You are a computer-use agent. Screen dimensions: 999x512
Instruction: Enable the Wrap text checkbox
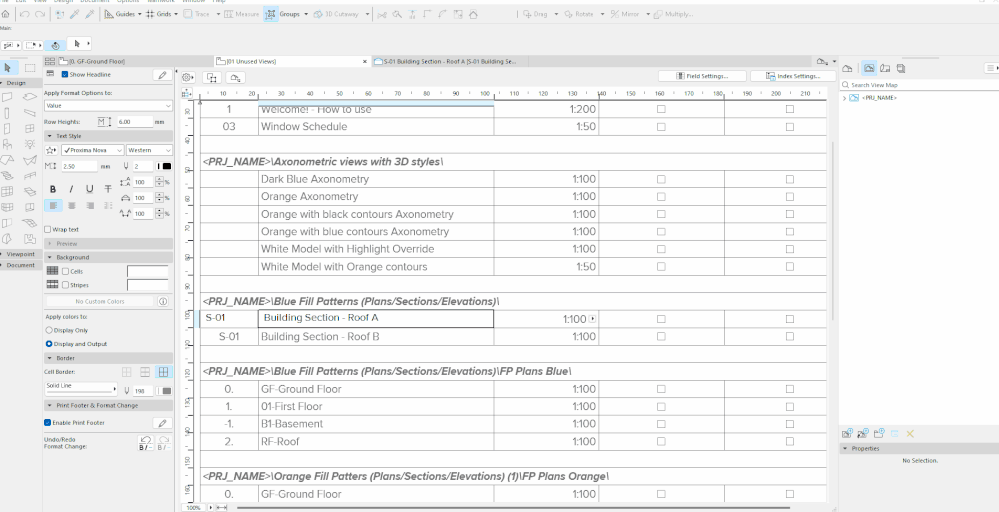tap(49, 230)
